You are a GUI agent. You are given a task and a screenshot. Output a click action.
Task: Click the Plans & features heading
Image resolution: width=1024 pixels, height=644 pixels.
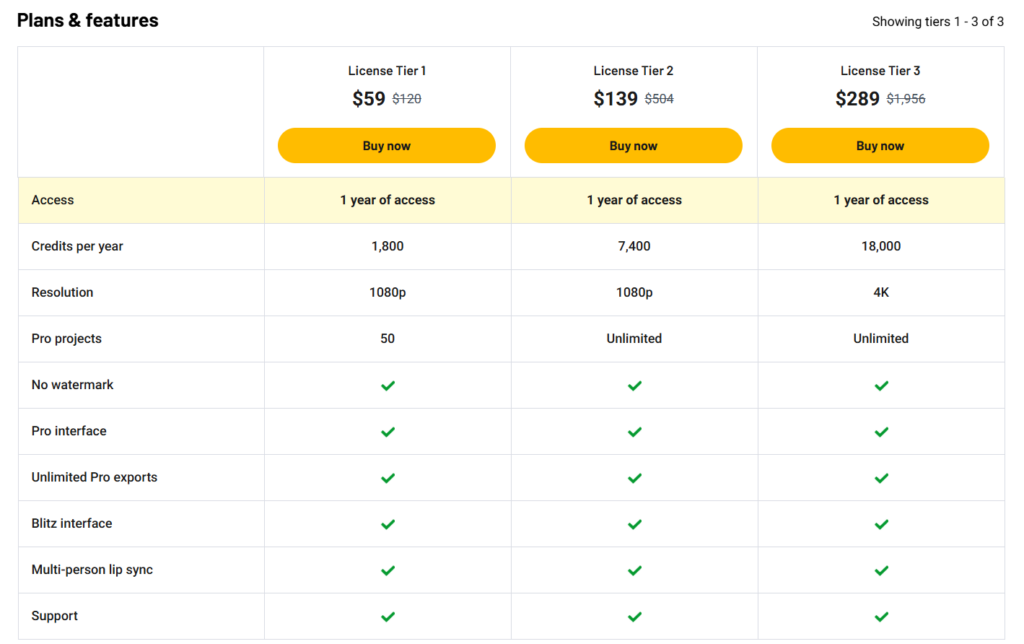coord(88,20)
